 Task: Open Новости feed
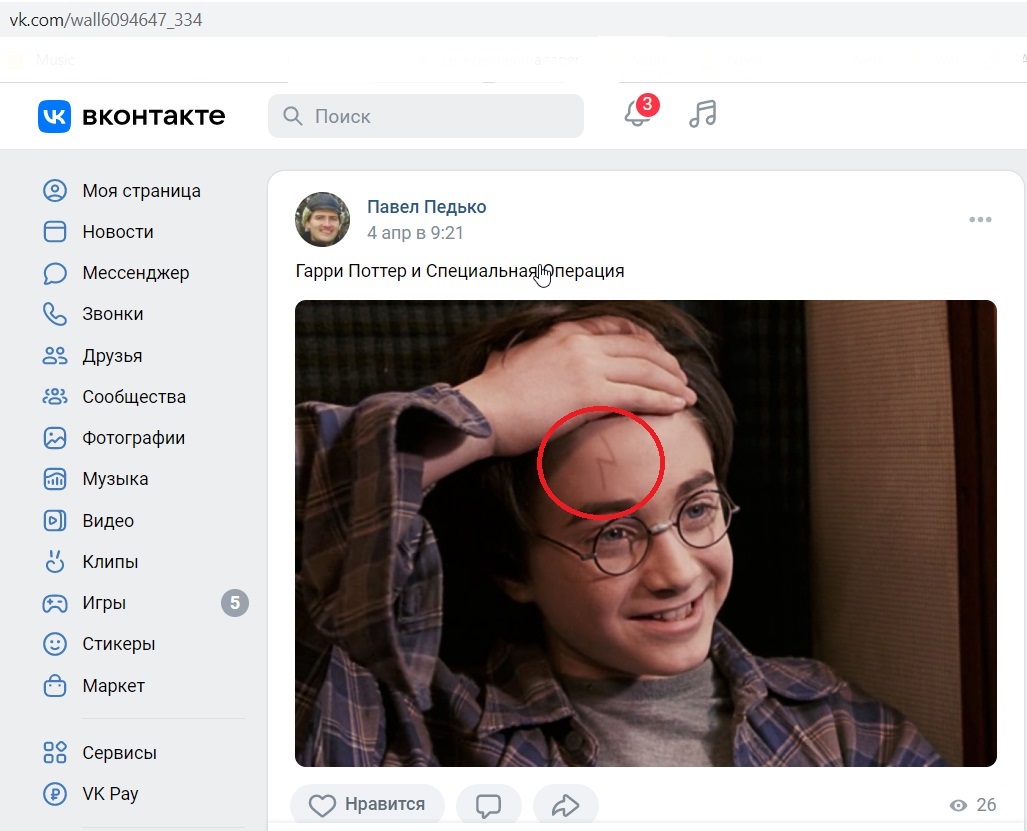[118, 232]
